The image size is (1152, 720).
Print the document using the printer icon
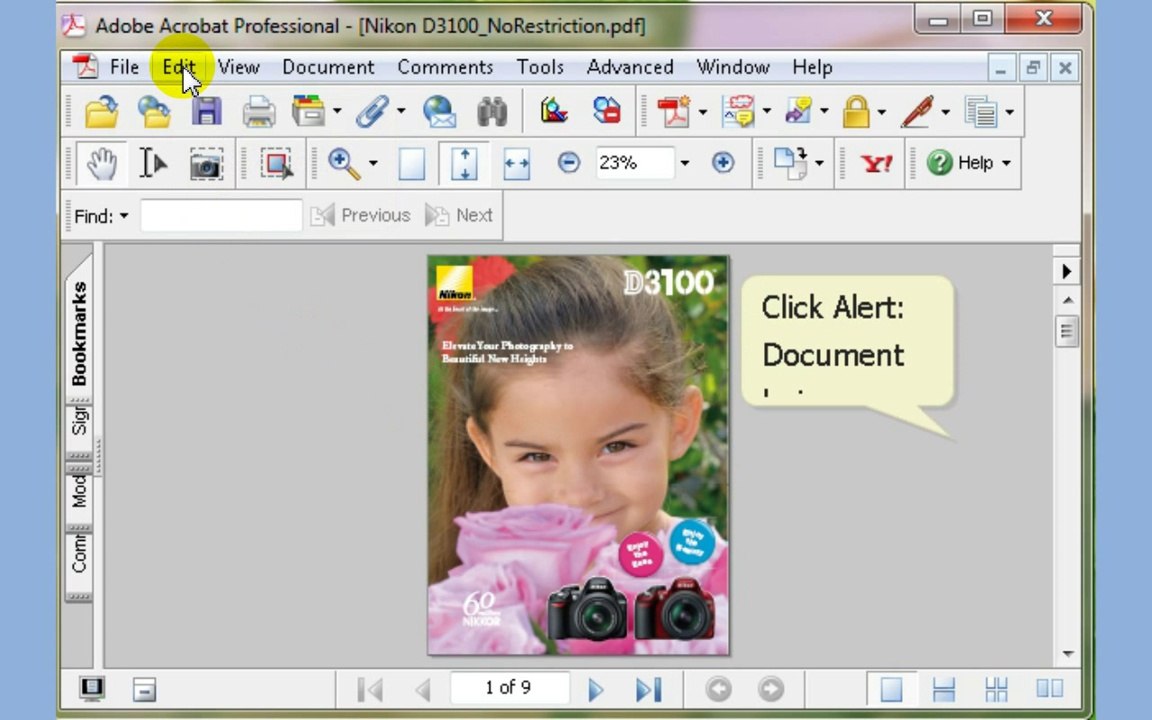(259, 112)
